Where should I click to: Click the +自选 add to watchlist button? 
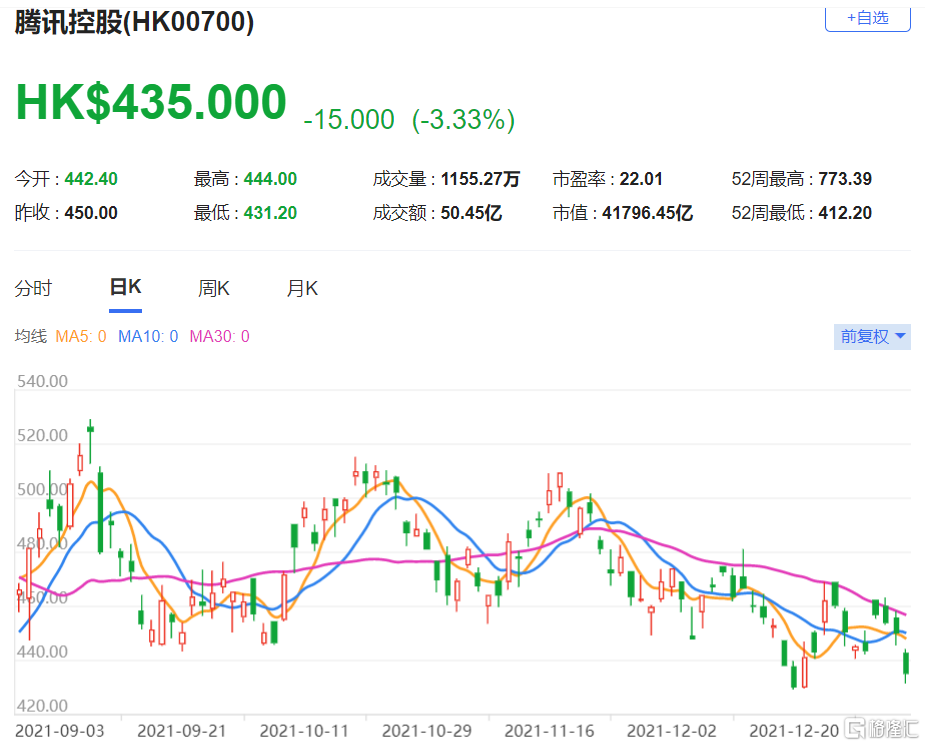click(867, 18)
